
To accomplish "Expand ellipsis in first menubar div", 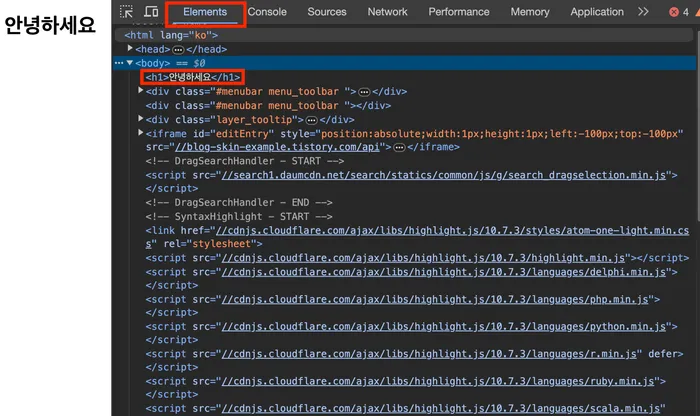I will pos(364,92).
